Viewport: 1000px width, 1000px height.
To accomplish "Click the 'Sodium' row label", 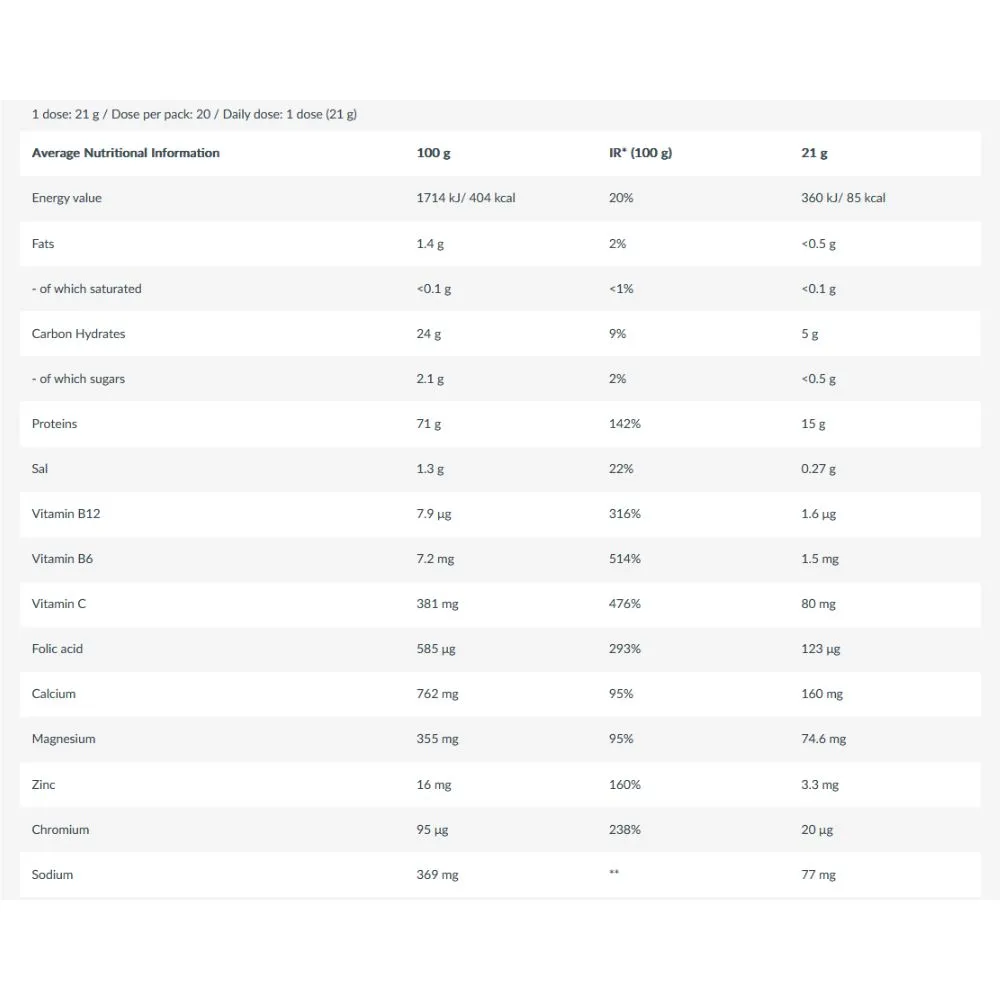I will coord(52,875).
